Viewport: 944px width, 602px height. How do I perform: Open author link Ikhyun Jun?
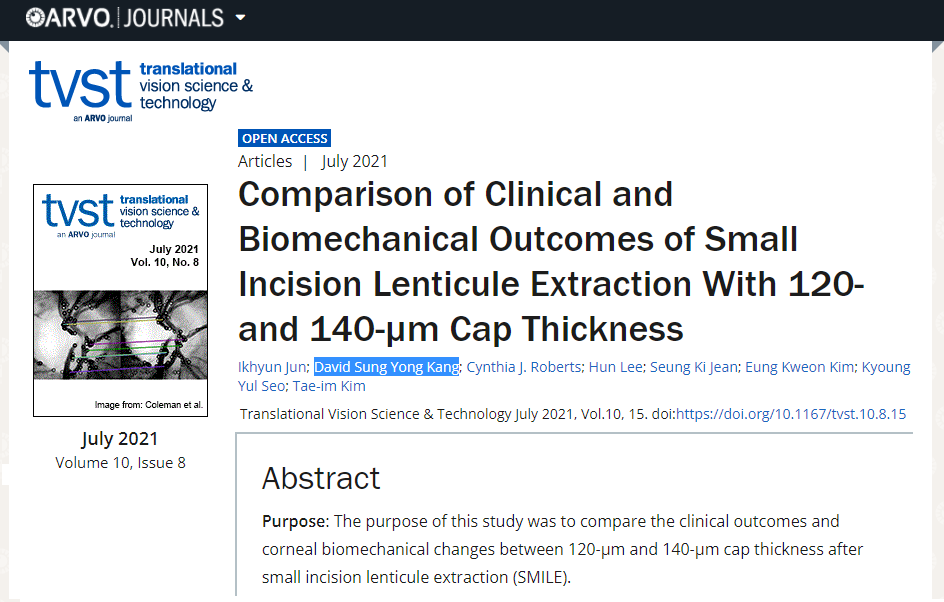(272, 367)
